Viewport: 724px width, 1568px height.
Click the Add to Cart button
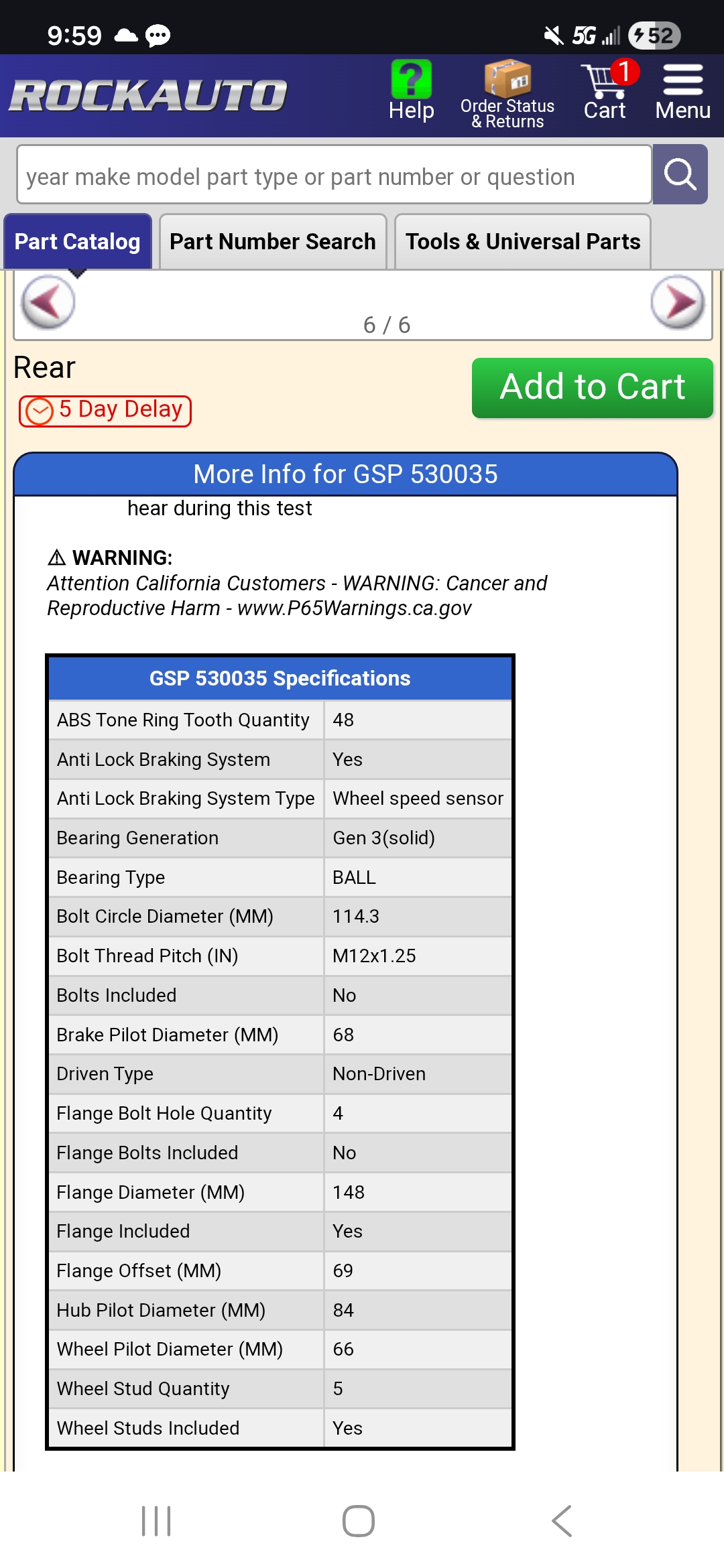[x=593, y=387]
